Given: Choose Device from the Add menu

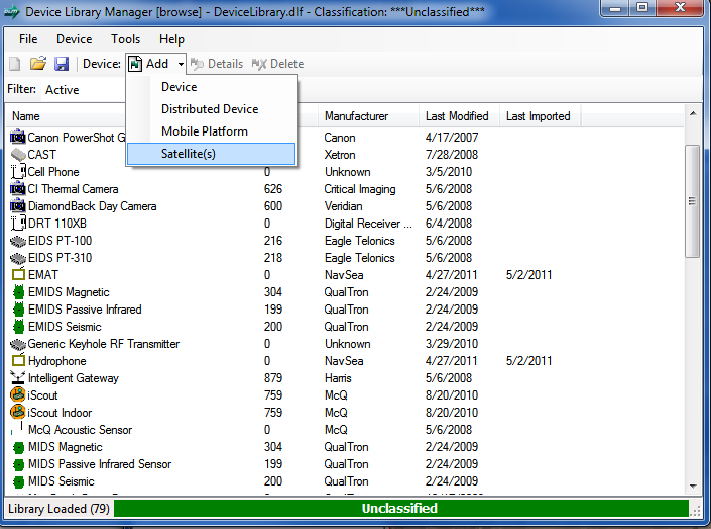Looking at the screenshot, I should pos(211,87).
